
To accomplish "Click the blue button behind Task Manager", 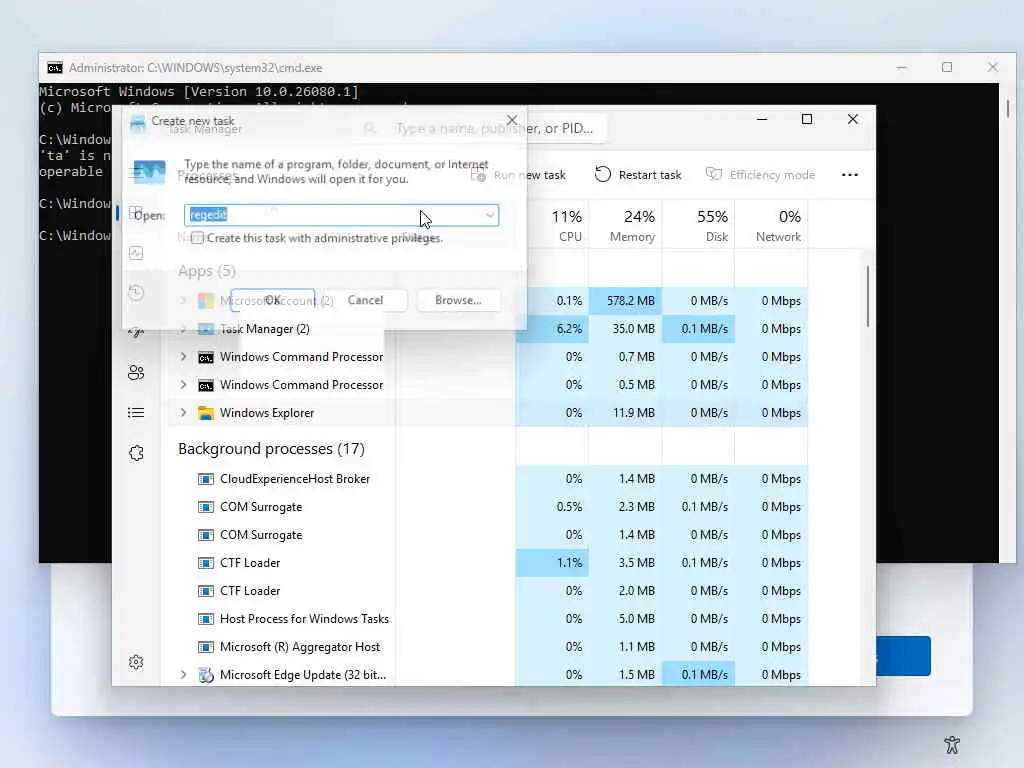I will pos(903,656).
